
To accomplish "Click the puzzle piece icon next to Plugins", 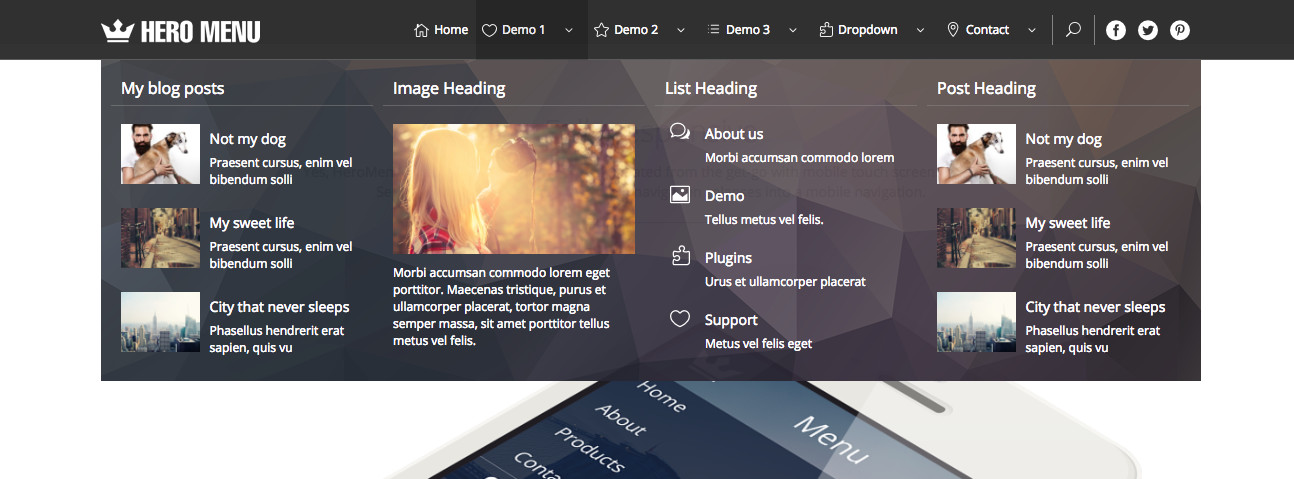I will tap(680, 256).
